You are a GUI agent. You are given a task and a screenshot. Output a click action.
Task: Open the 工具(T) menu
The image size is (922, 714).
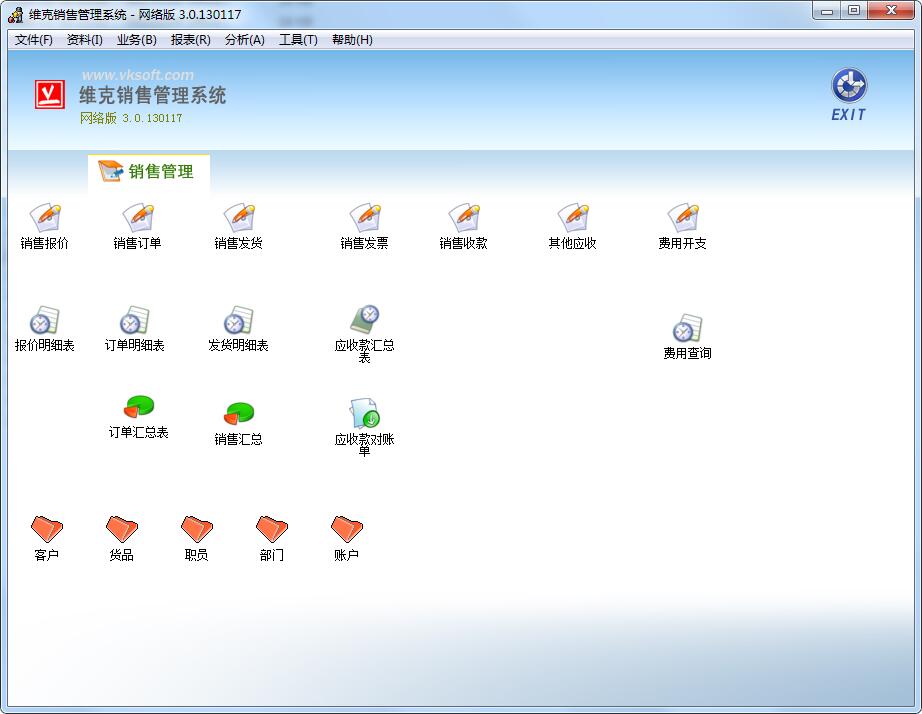298,39
